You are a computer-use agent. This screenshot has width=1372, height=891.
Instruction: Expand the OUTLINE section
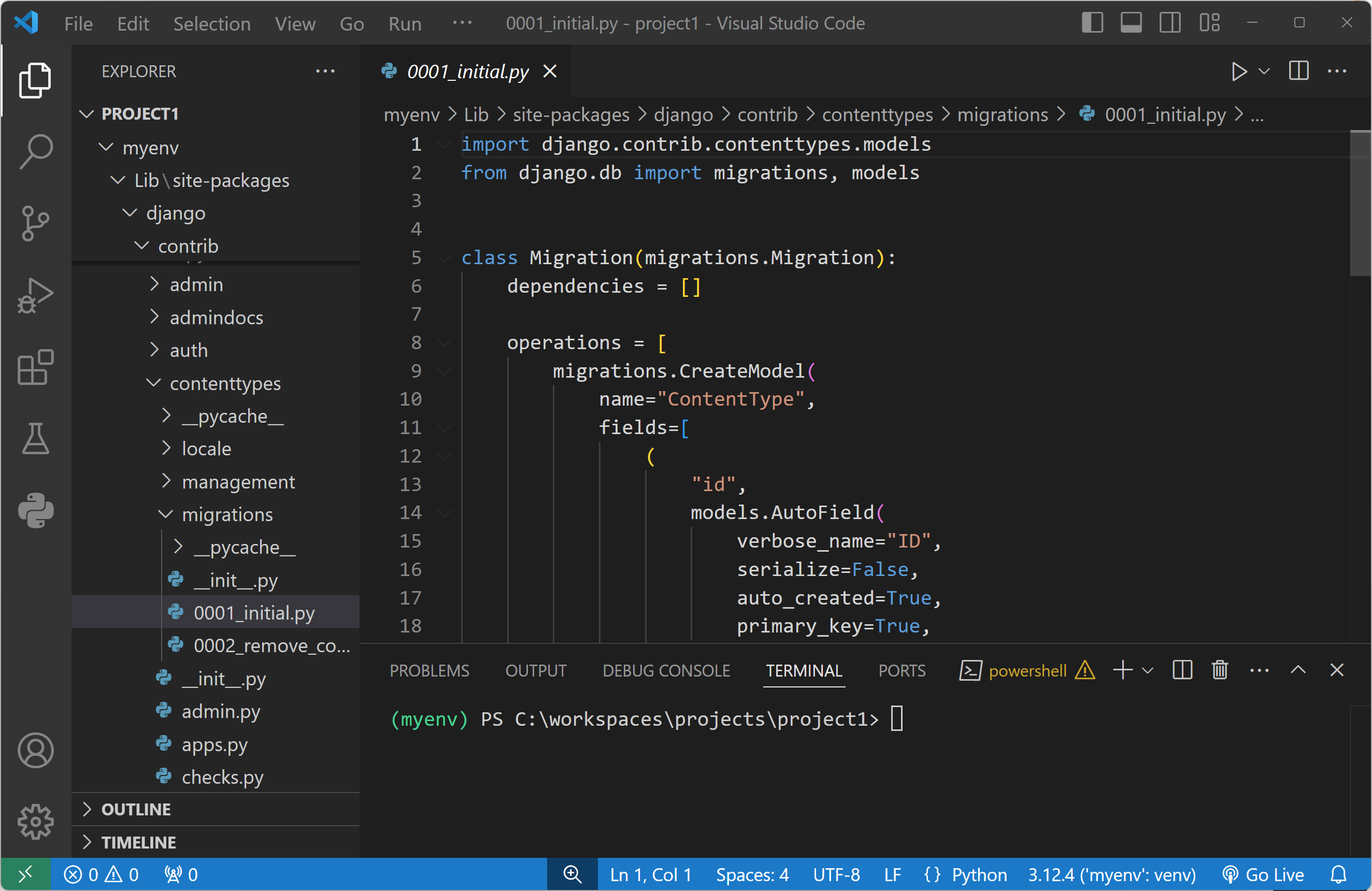tap(135, 809)
